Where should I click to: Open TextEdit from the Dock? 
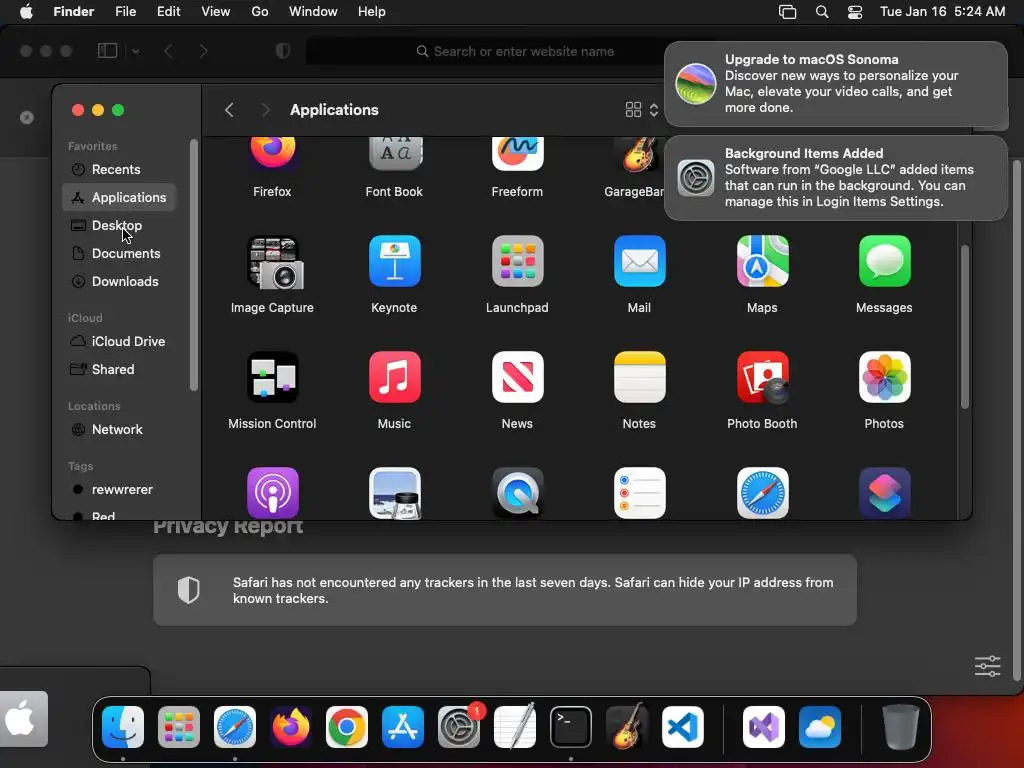[x=515, y=727]
